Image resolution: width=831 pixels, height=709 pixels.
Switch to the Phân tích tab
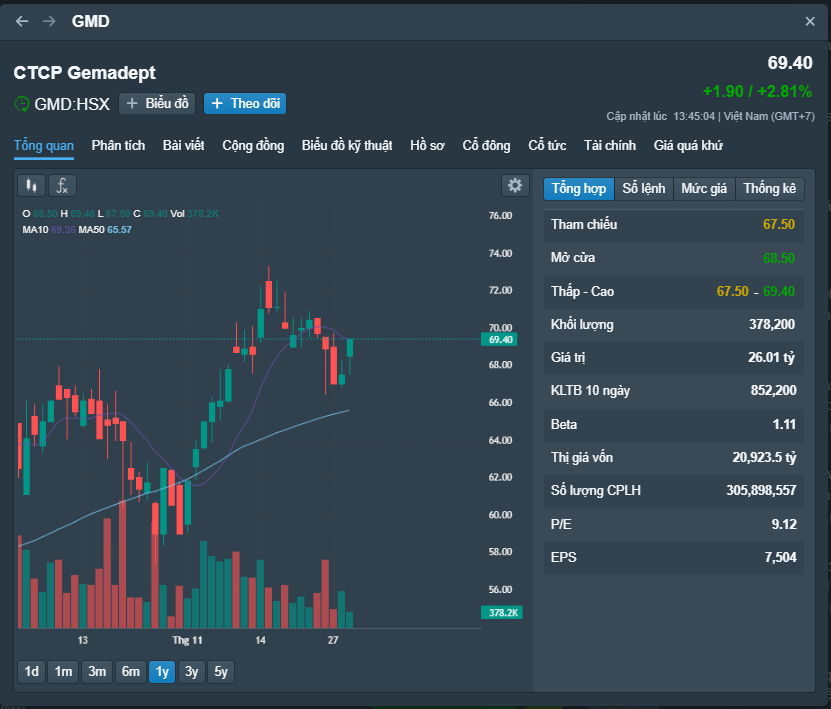click(118, 145)
